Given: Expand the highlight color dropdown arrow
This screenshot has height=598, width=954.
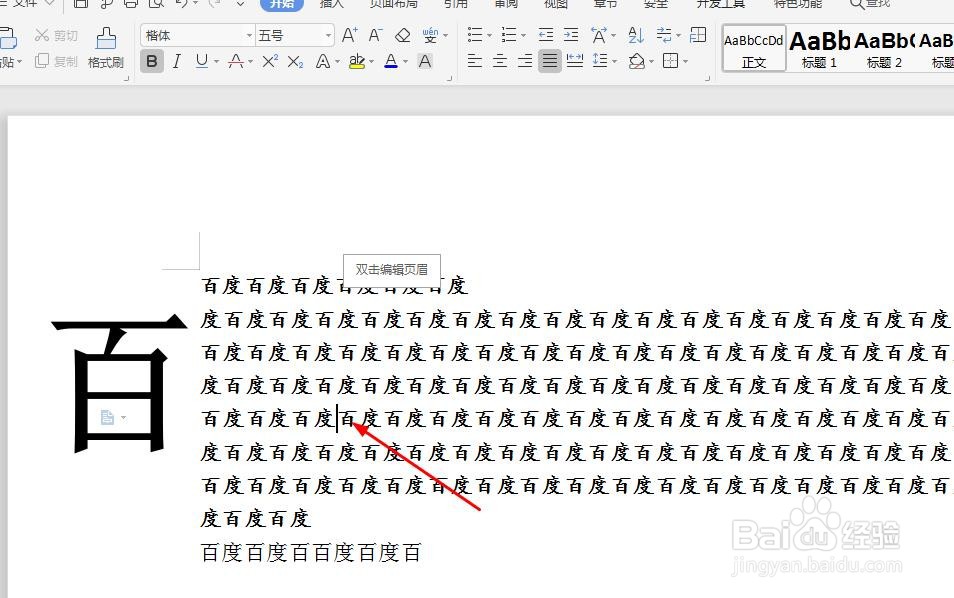Looking at the screenshot, I should (x=371, y=61).
